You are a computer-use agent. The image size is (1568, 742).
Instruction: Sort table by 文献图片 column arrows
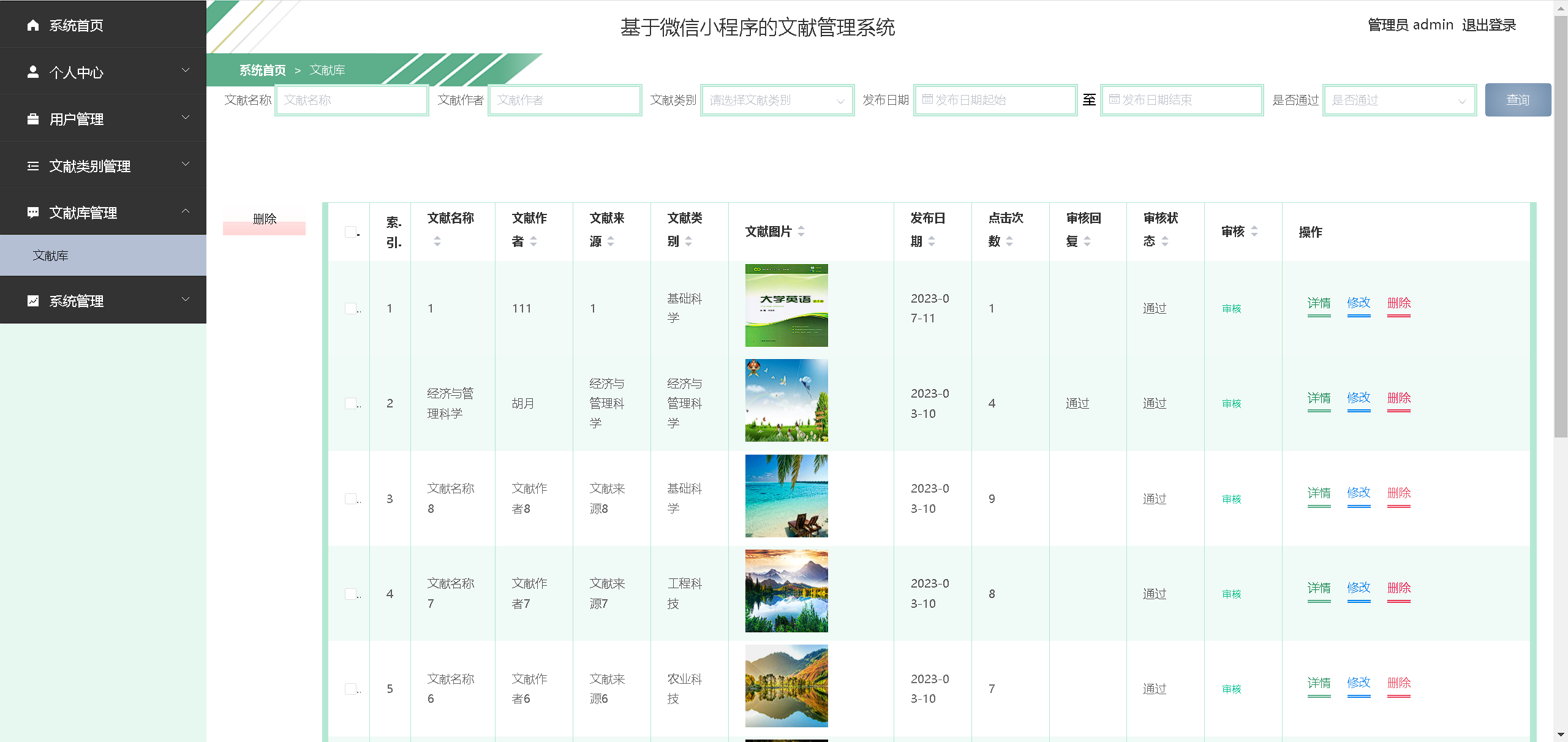tap(801, 232)
